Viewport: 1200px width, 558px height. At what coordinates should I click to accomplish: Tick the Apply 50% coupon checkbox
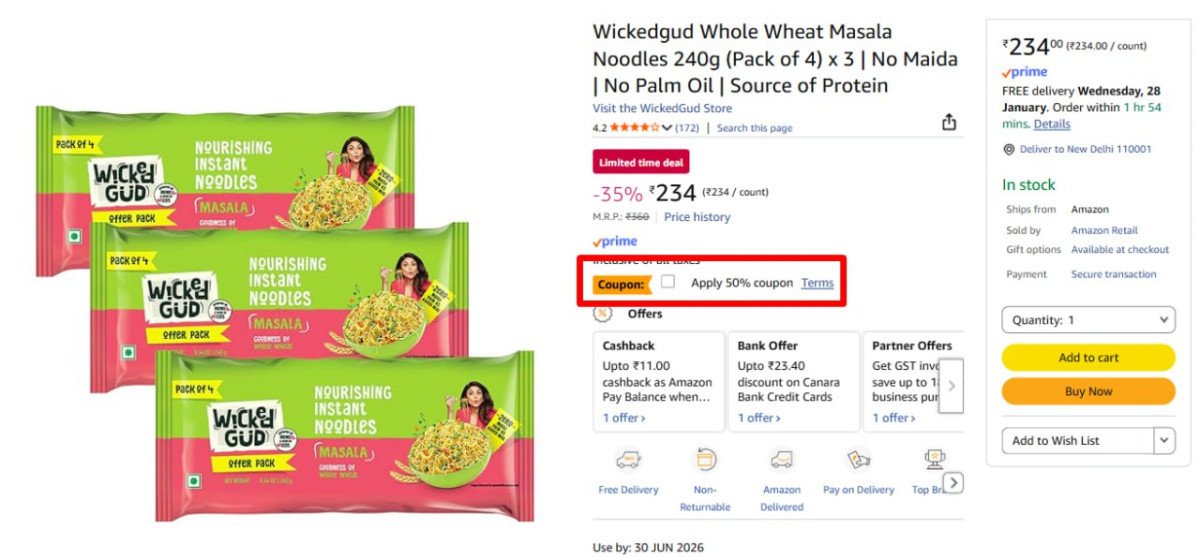coord(668,282)
